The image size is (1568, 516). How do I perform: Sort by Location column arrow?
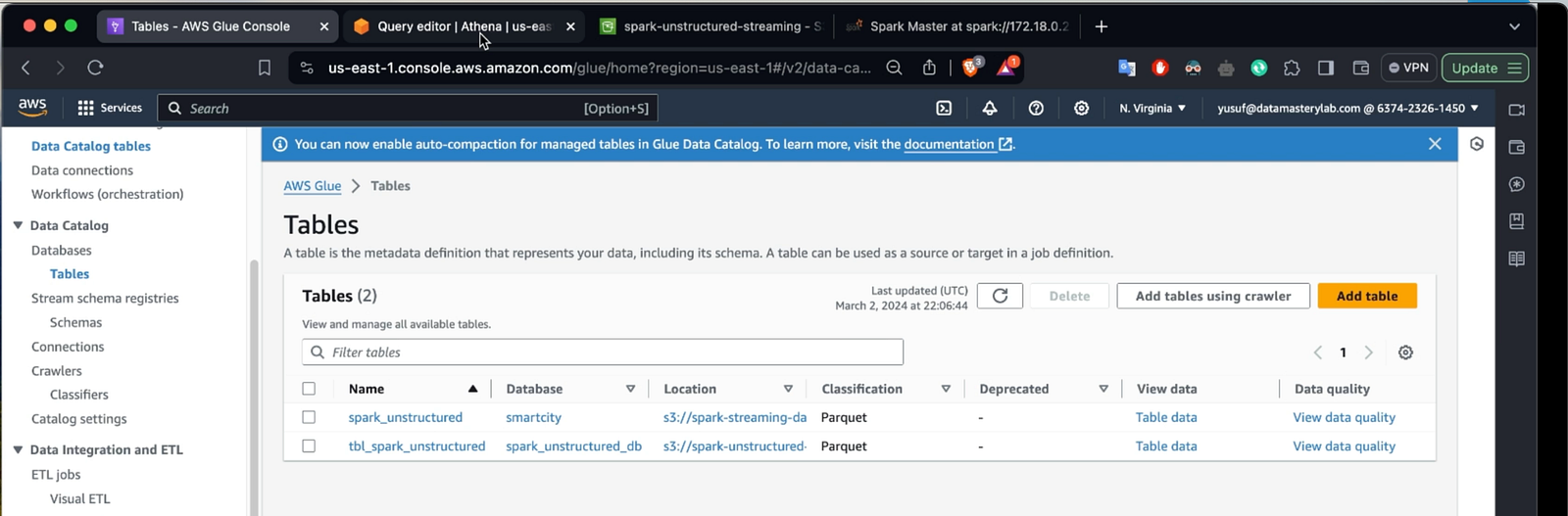[788, 389]
